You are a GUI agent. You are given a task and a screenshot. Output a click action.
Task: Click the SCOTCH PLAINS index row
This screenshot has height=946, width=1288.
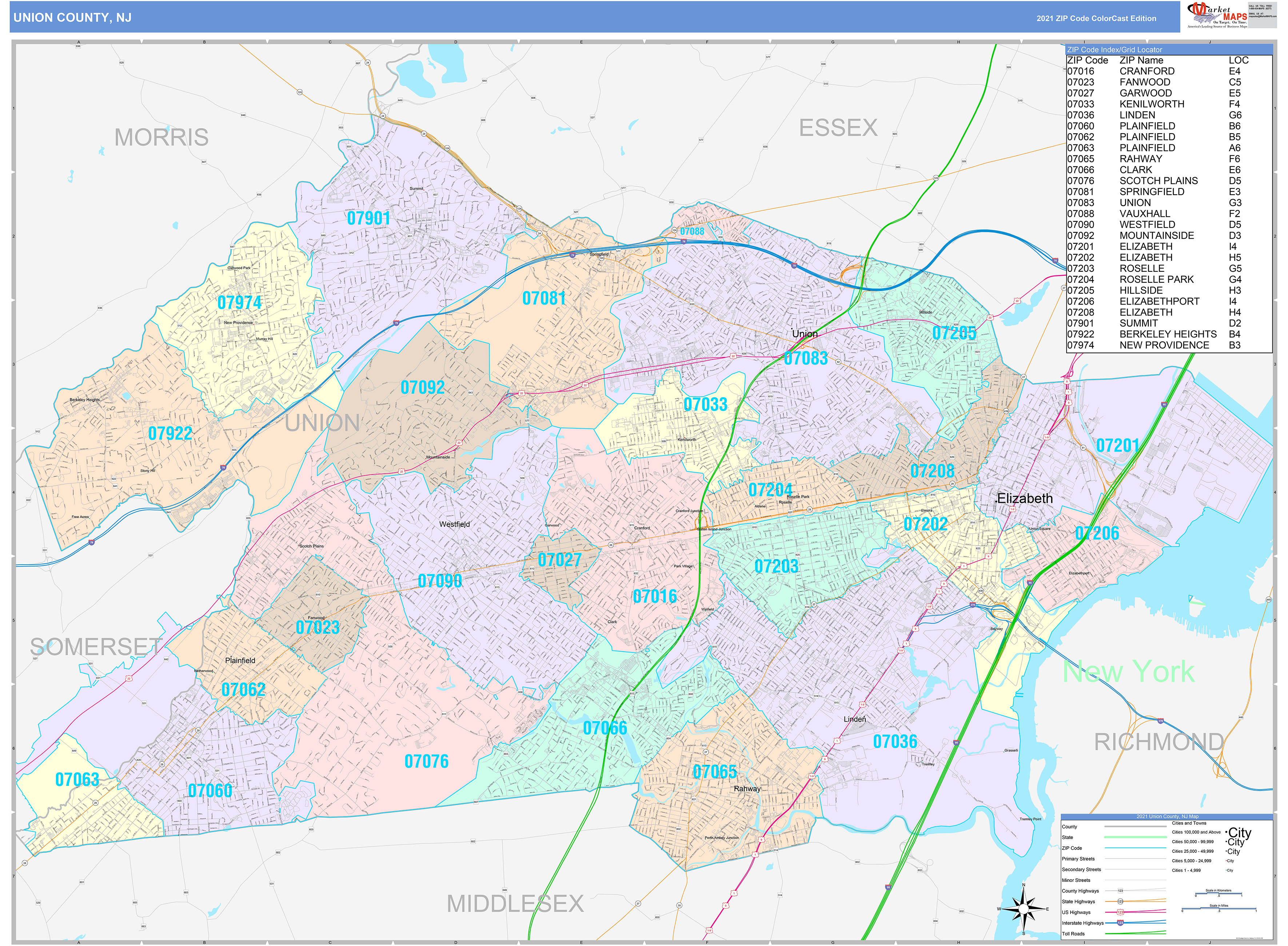pos(1169,181)
